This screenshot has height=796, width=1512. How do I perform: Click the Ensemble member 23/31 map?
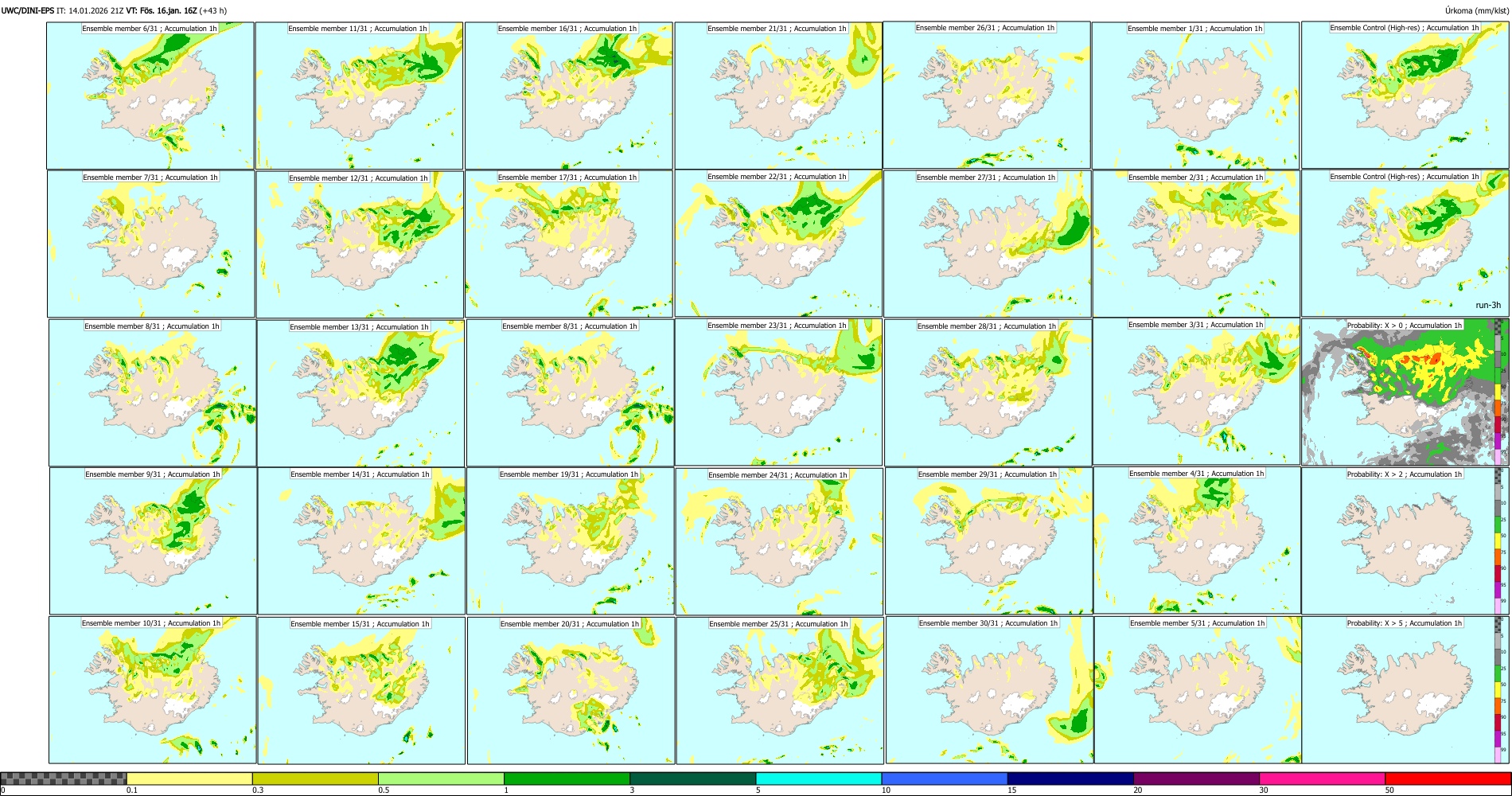point(778,392)
